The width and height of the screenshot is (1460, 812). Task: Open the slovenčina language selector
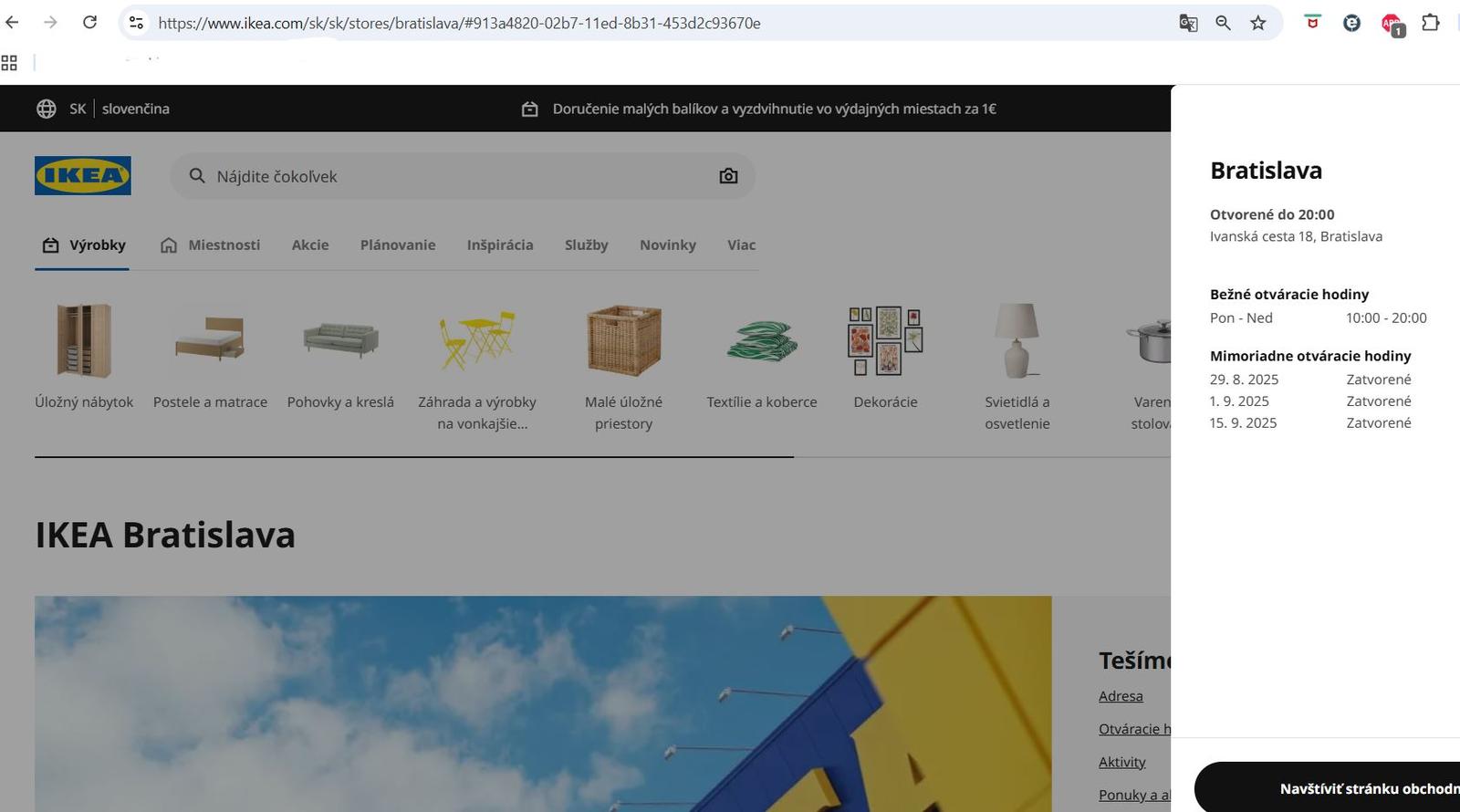coord(135,109)
